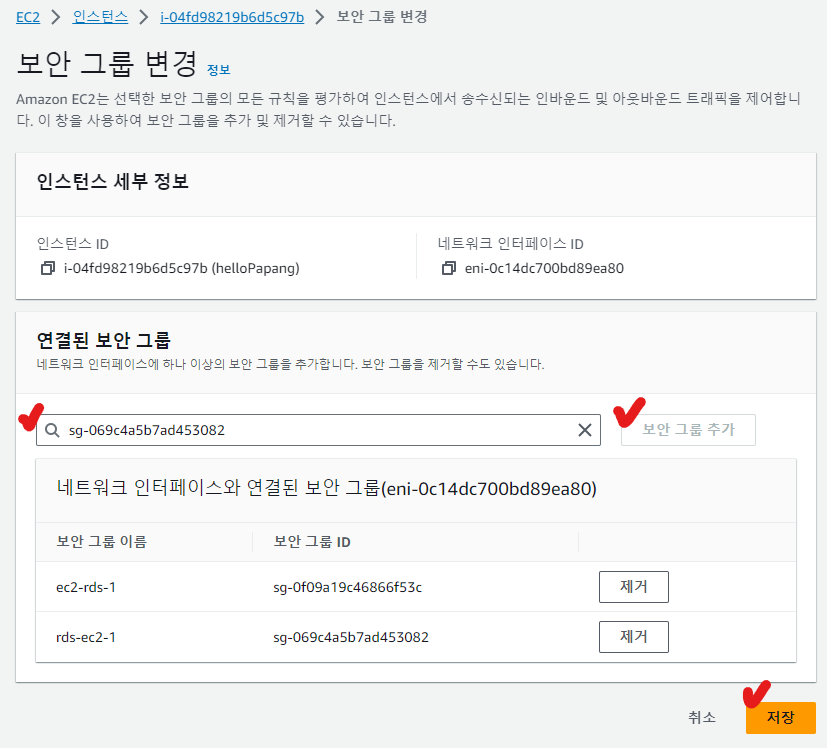
Task: Select the rds-ec2-1 group name cell
Action: [x=86, y=636]
